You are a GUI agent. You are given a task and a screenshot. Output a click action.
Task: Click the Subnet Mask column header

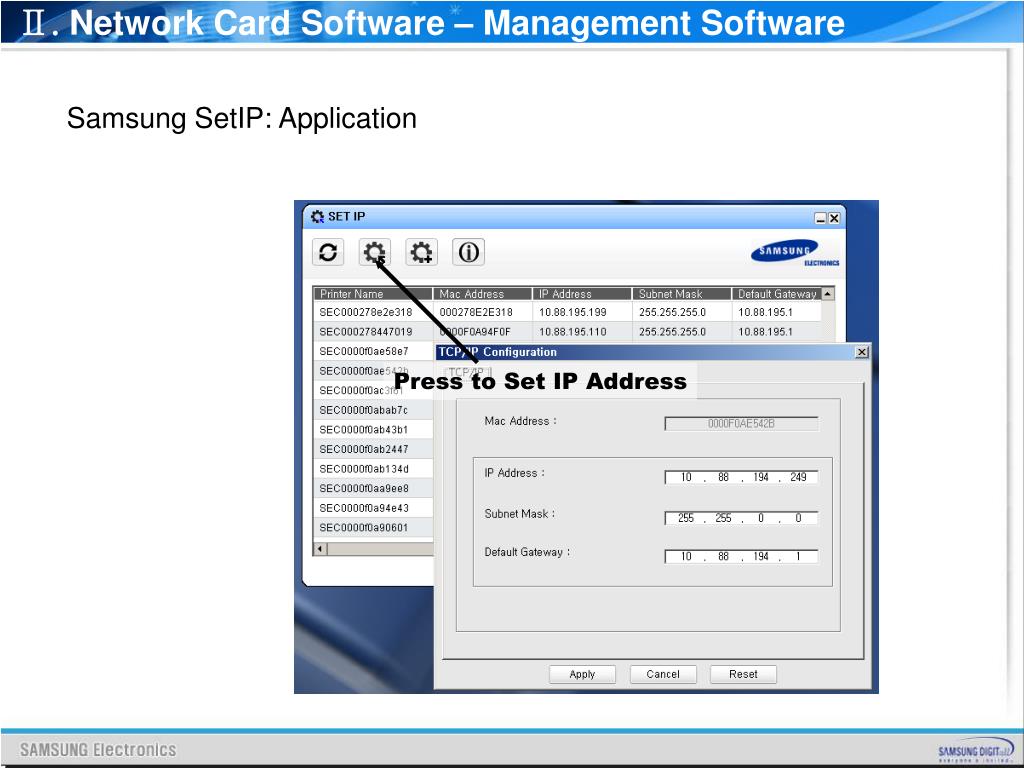(x=681, y=294)
